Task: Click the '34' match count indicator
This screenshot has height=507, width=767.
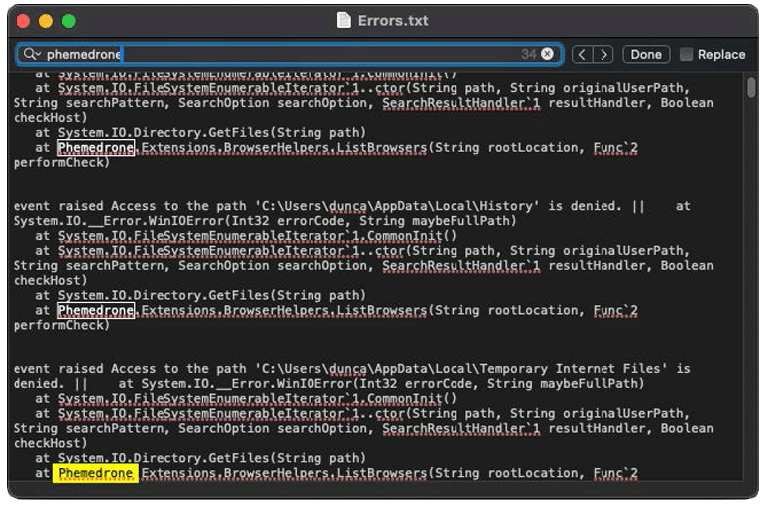Action: click(x=528, y=54)
